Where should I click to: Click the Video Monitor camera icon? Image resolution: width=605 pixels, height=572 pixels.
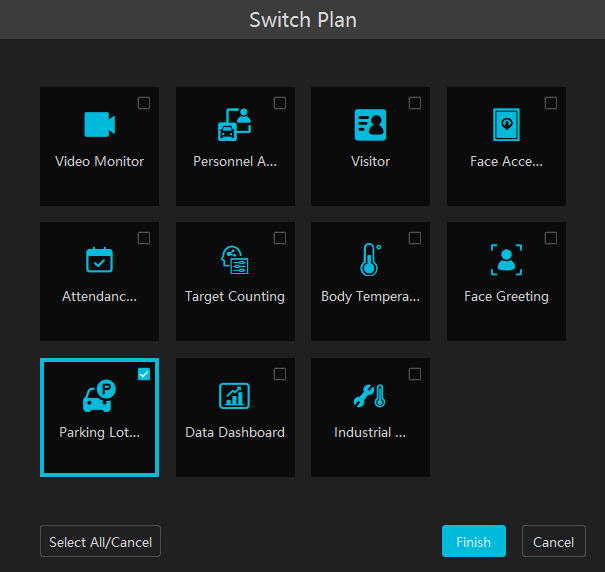(x=99, y=124)
